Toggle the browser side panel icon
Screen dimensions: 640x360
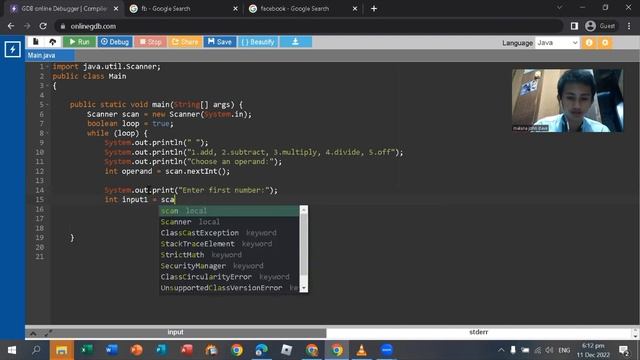[574, 26]
